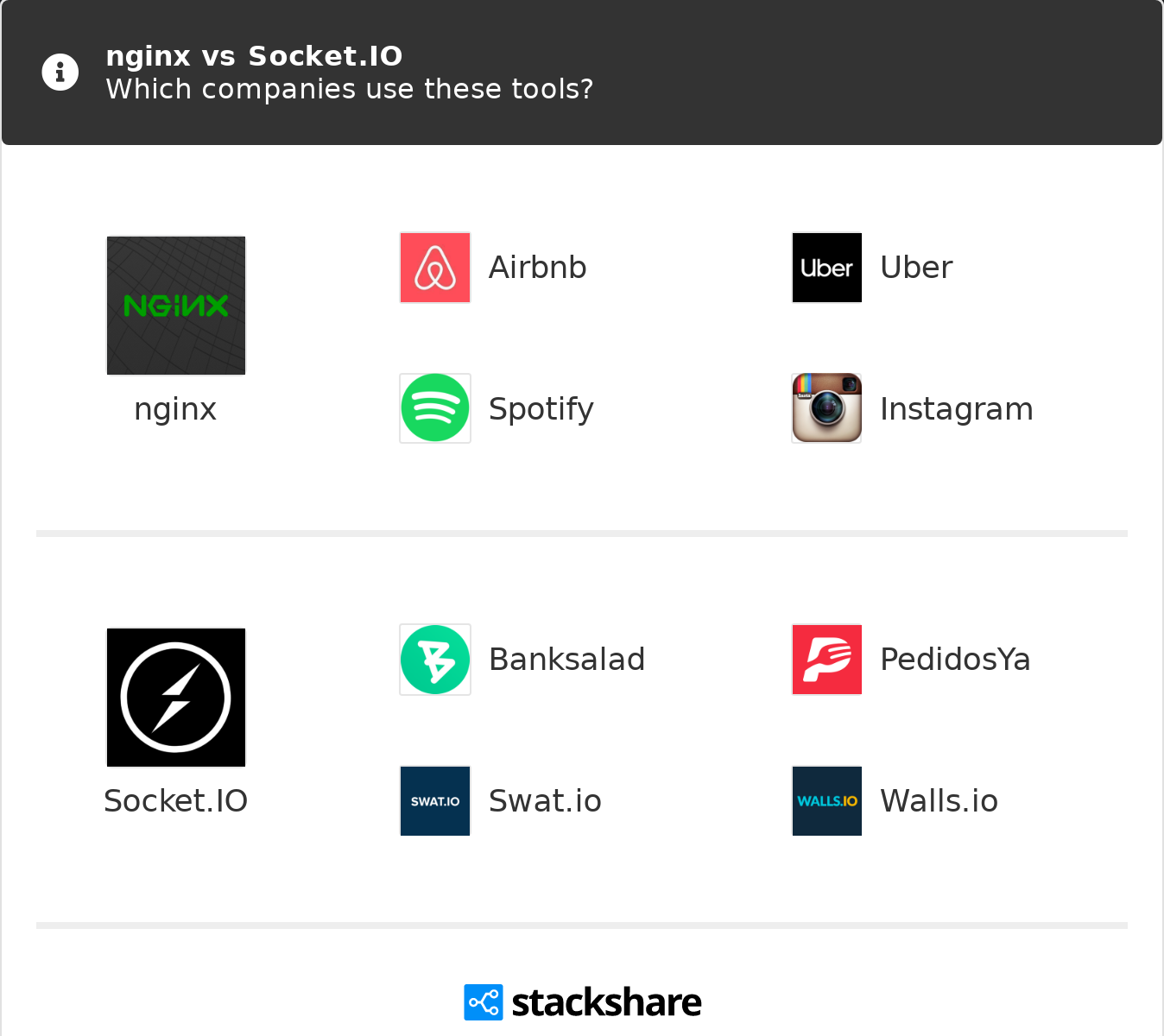Click the Banksalad green logo
Viewport: 1164px width, 1036px height.
point(435,660)
